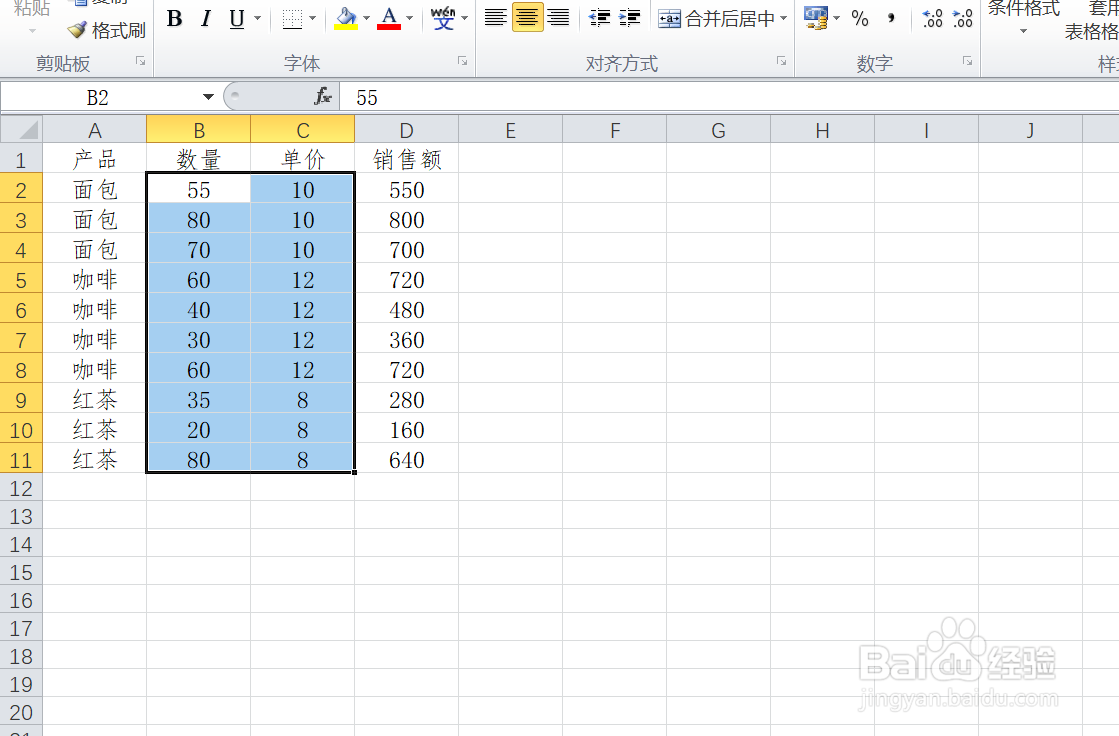This screenshot has height=736, width=1119.
Task: Click 红茶 in row 11
Action: click(95, 460)
